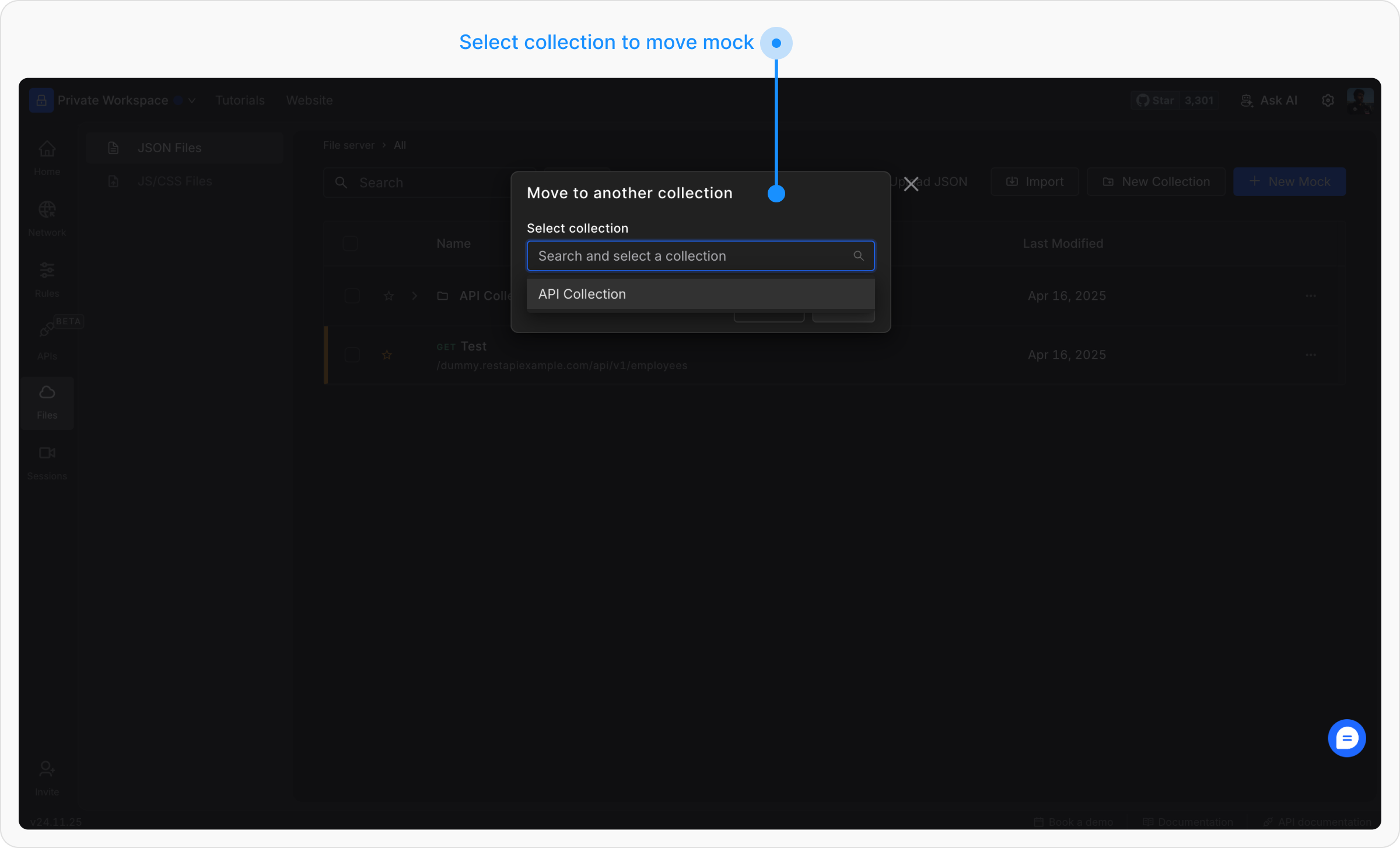Toggle the select-all header checkbox
The height and width of the screenshot is (848, 1400).
click(x=350, y=243)
